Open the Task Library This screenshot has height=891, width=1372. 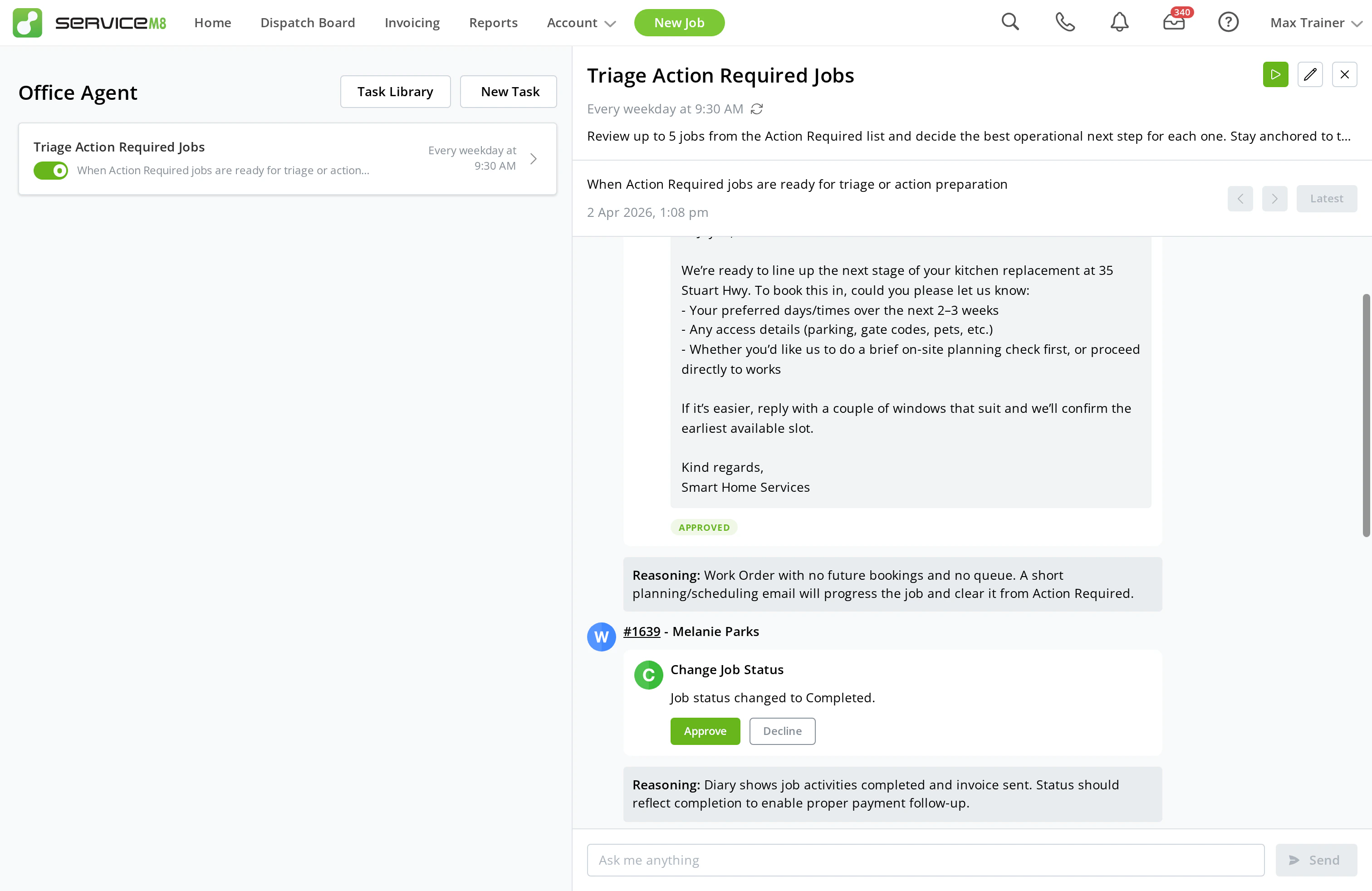(x=396, y=91)
